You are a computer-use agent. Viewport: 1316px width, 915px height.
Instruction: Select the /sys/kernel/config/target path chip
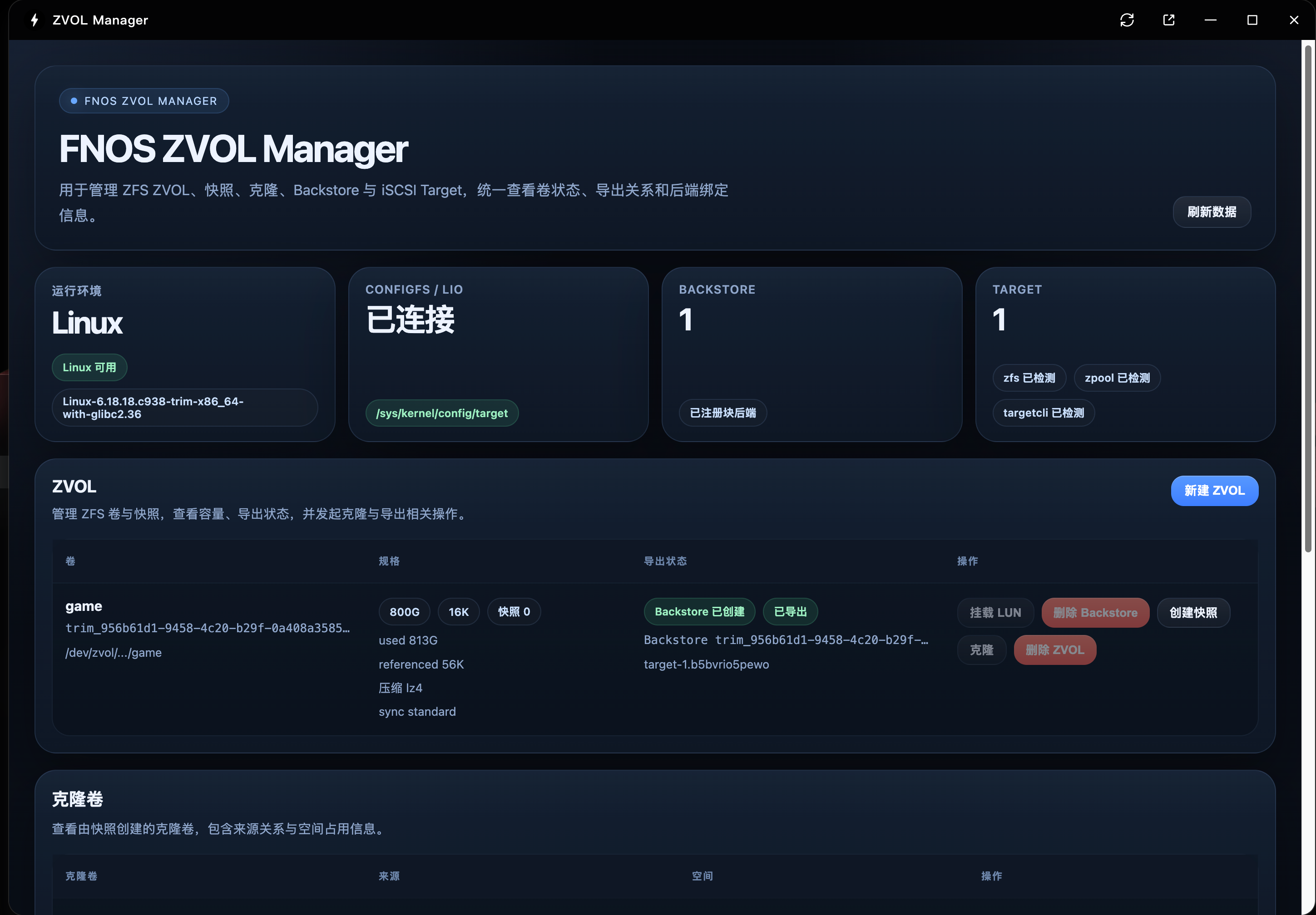pos(442,413)
